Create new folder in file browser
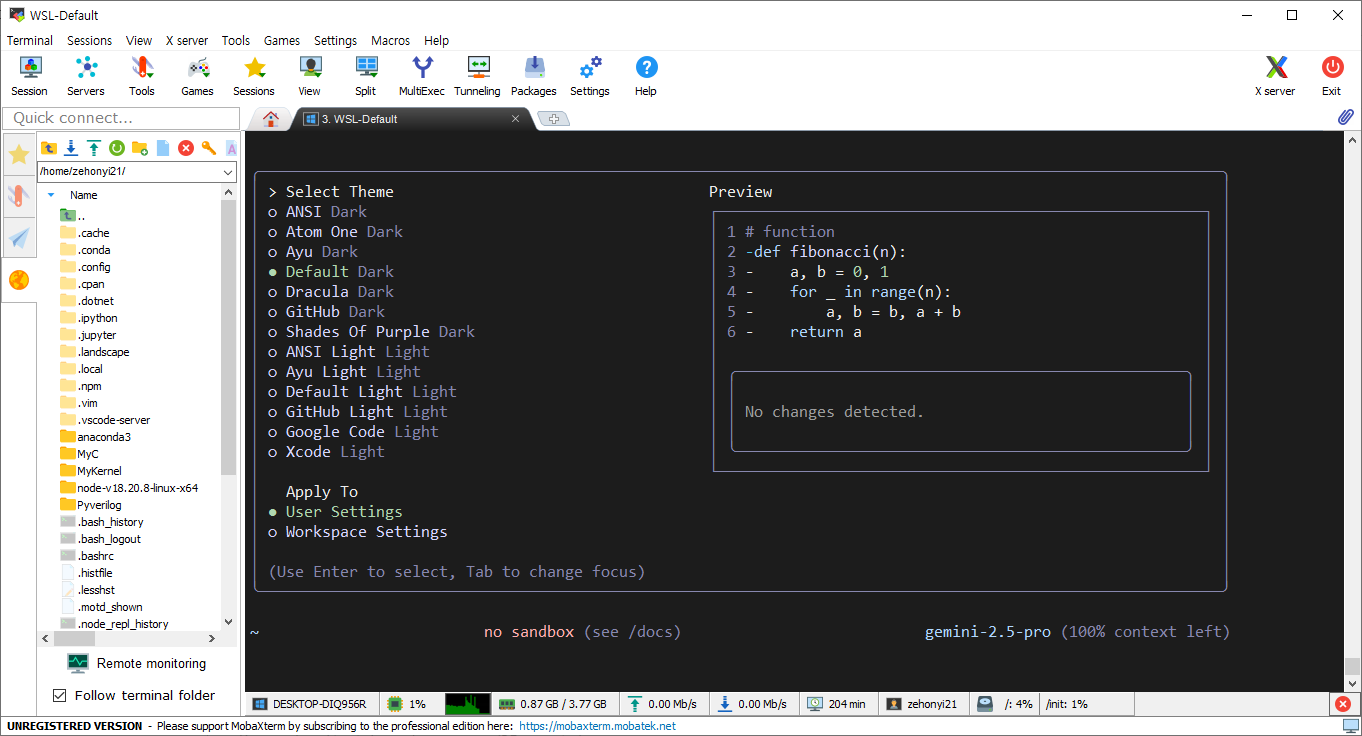The width and height of the screenshot is (1362, 736). [140, 148]
